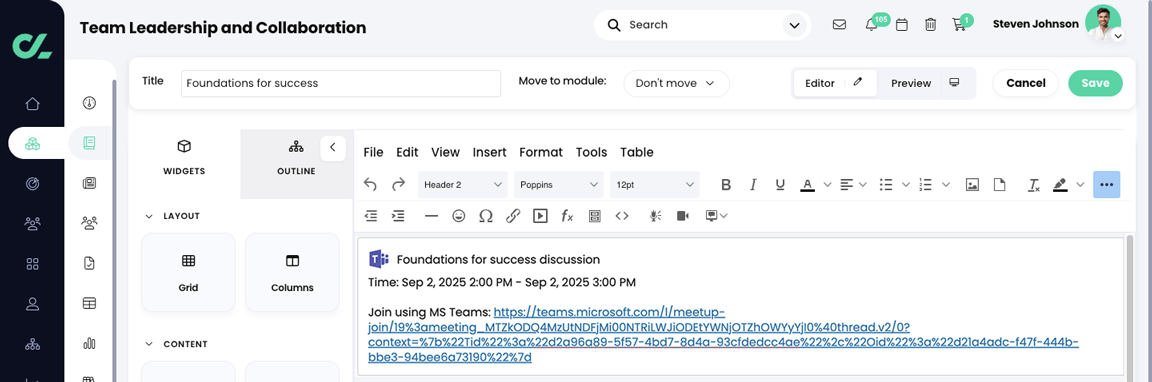Clear text formatting
This screenshot has height=382, width=1152.
[x=1034, y=184]
